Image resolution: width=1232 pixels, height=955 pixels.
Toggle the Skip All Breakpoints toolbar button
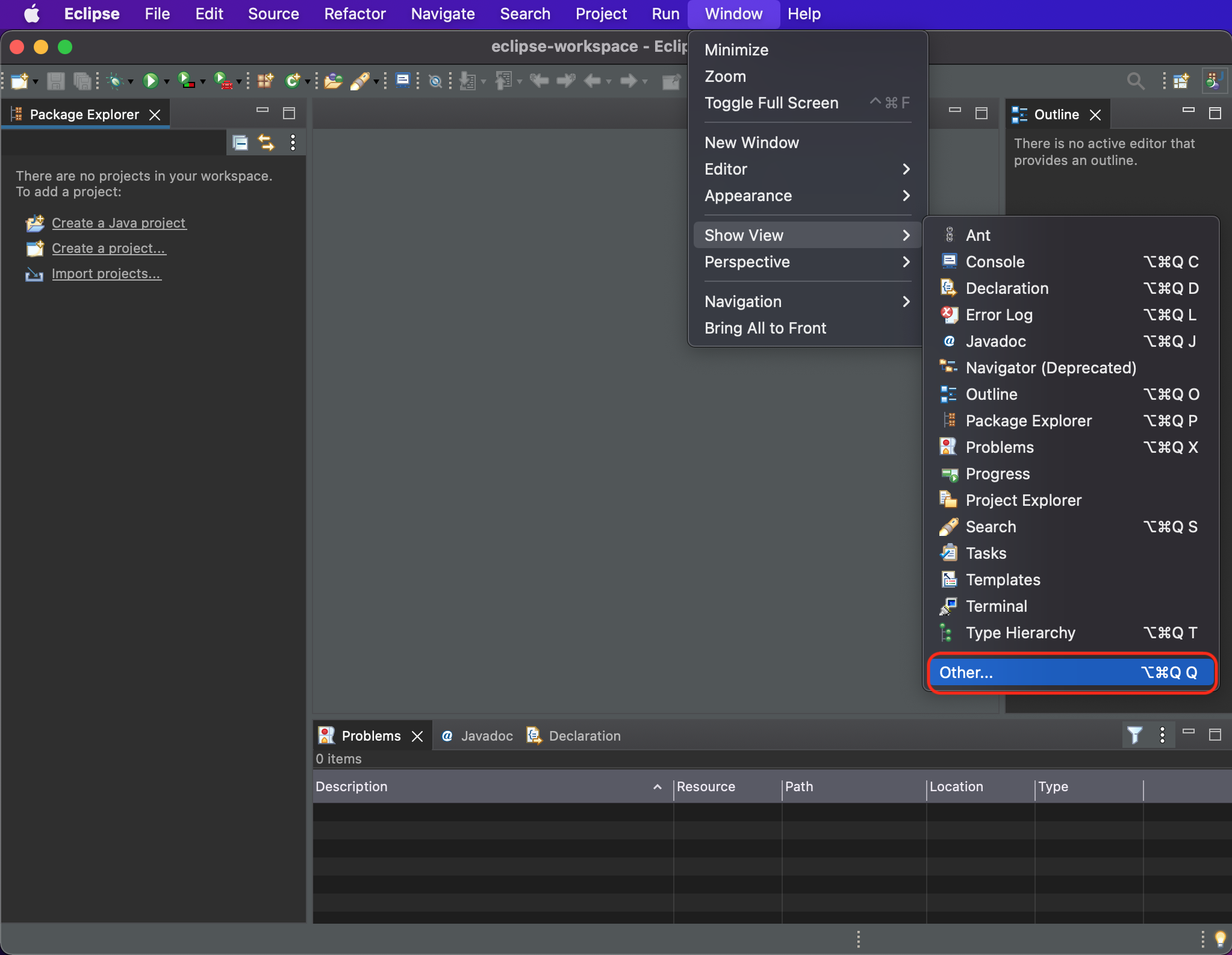[435, 81]
